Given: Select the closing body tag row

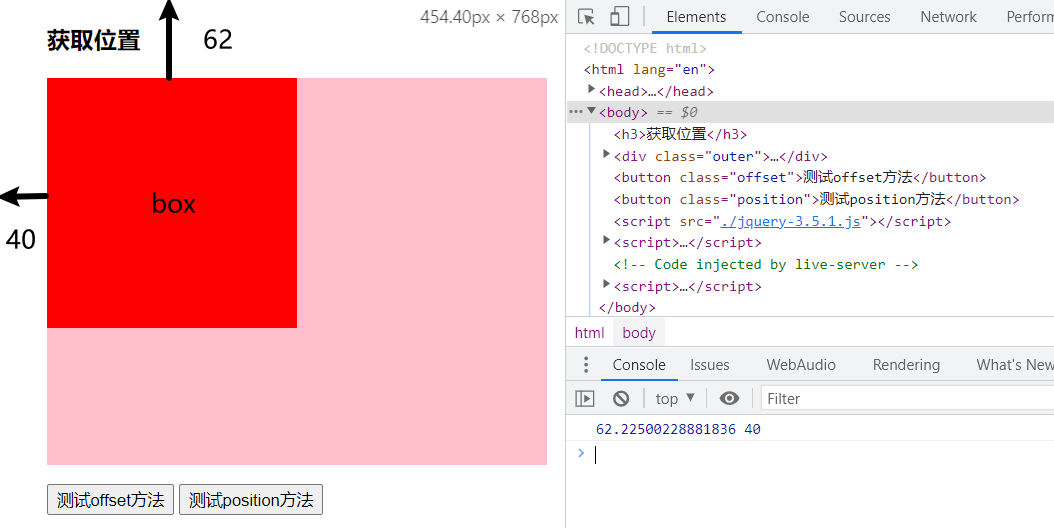Looking at the screenshot, I should point(626,307).
